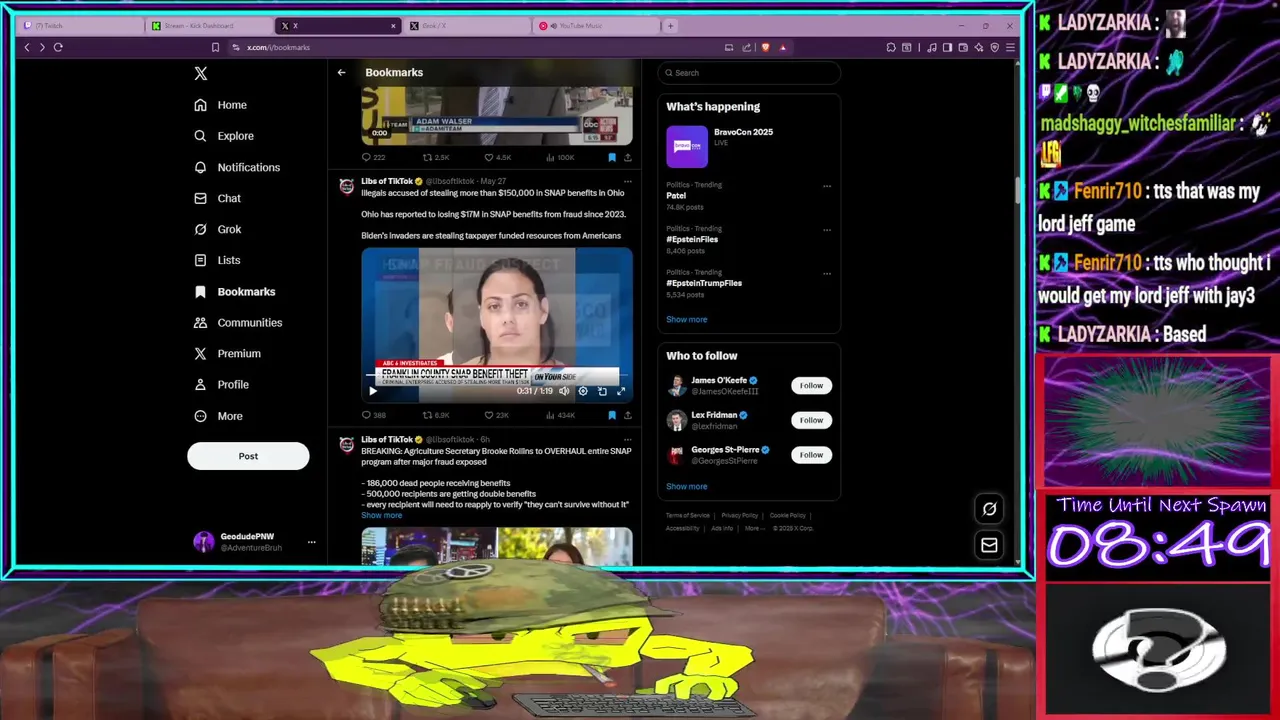Image resolution: width=1280 pixels, height=720 pixels.
Task: Toggle picture-in-picture on SNAP video
Action: [x=602, y=392]
